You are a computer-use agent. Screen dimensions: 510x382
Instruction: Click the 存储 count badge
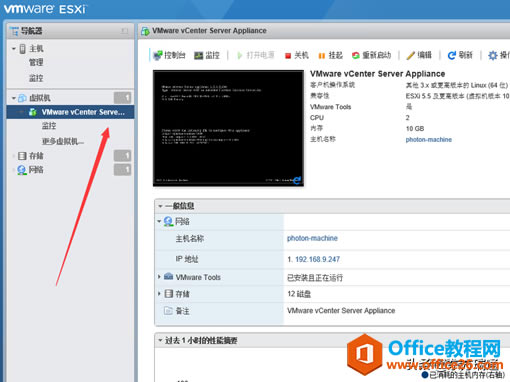[122, 156]
